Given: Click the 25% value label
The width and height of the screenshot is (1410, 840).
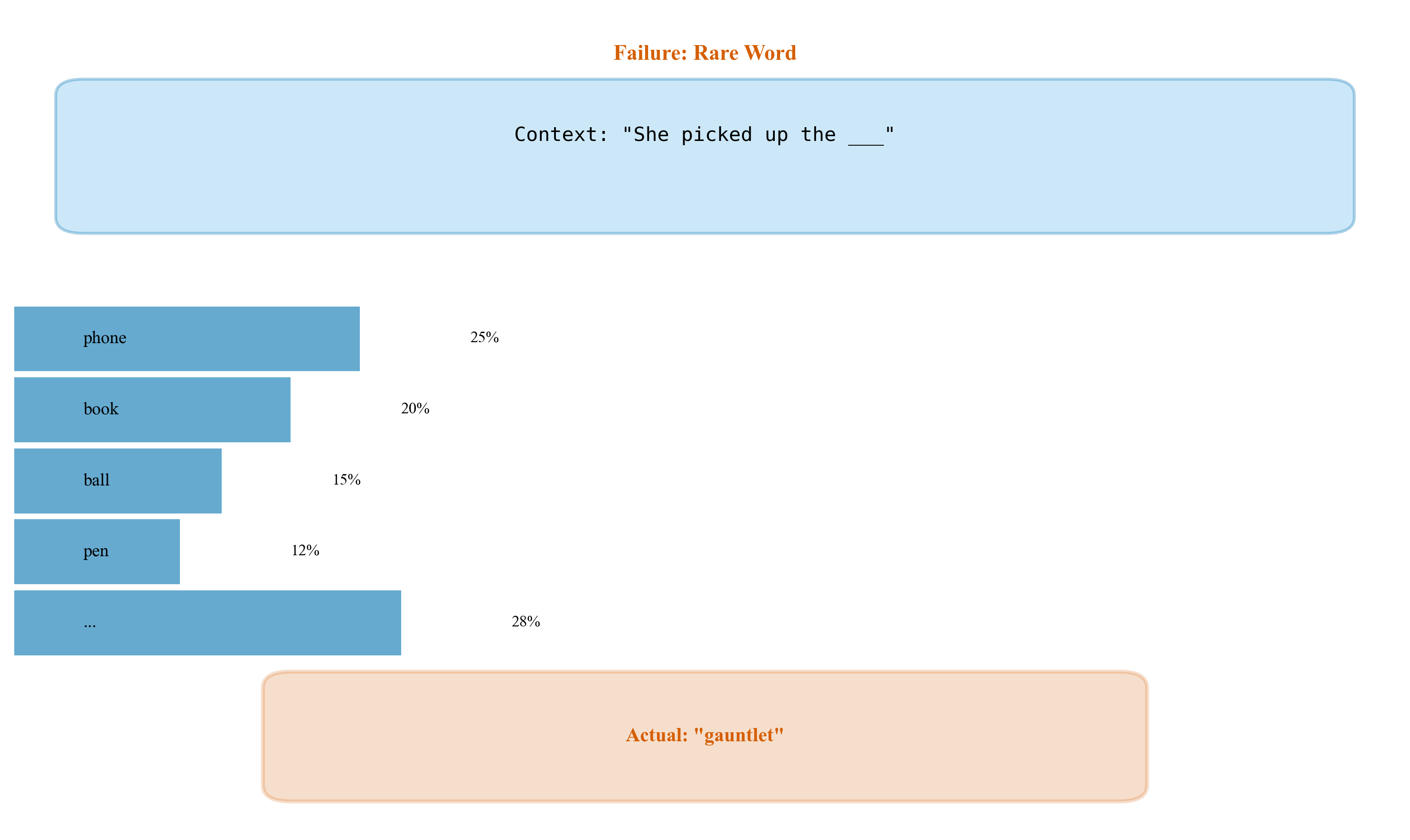Looking at the screenshot, I should click(484, 337).
